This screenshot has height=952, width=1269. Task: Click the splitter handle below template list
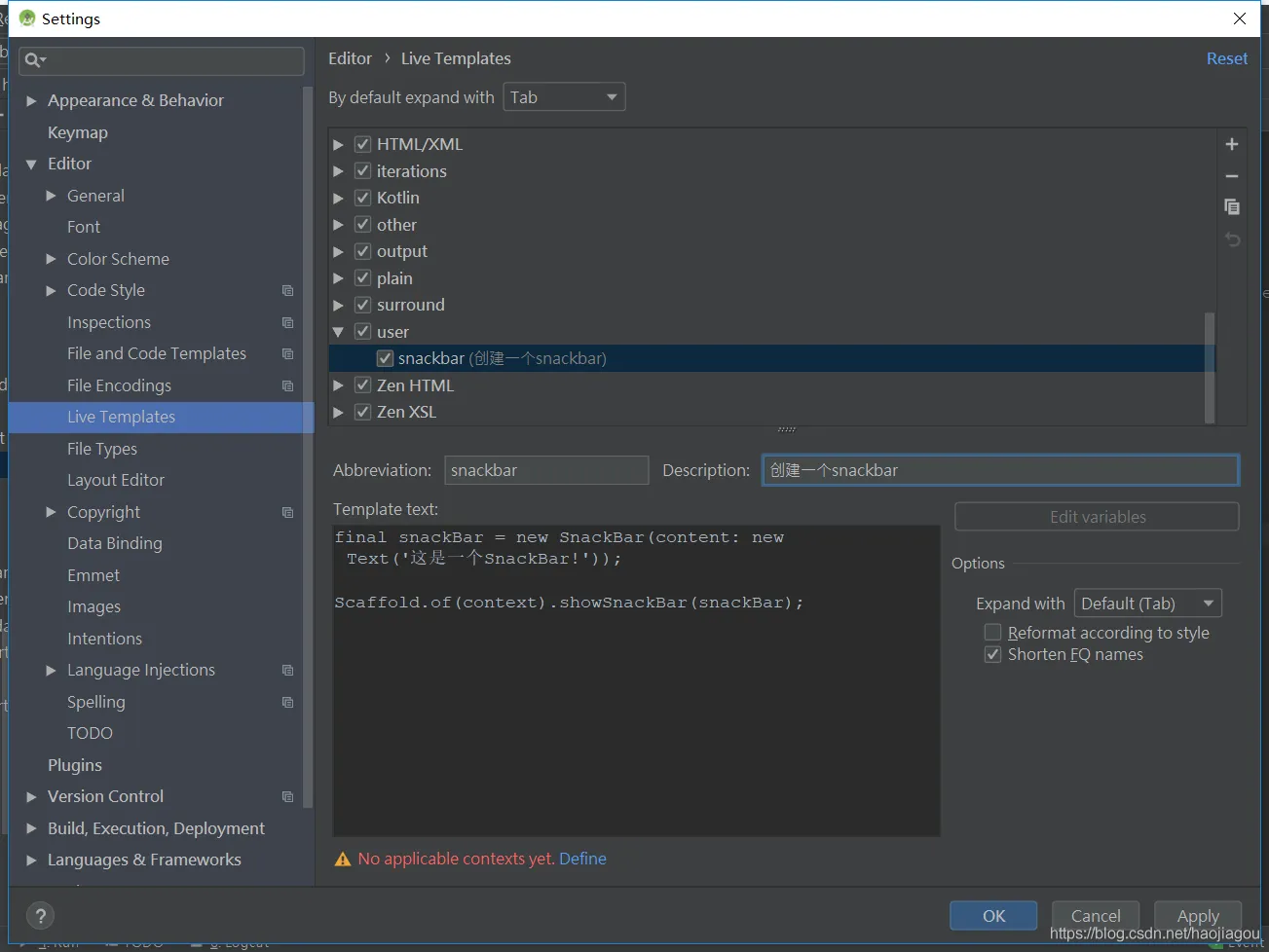(x=787, y=429)
